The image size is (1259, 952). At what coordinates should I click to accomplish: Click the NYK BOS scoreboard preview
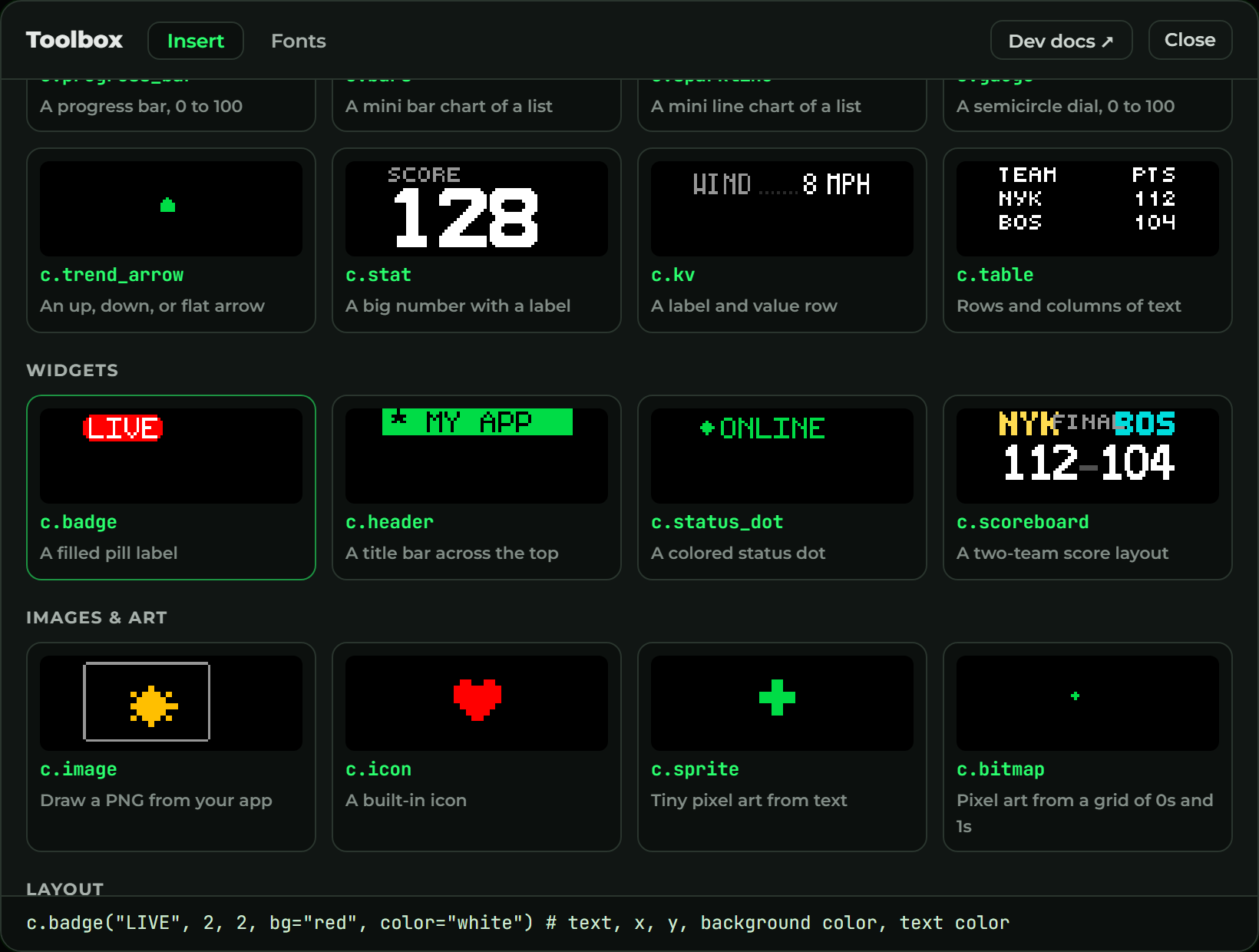coord(1088,456)
